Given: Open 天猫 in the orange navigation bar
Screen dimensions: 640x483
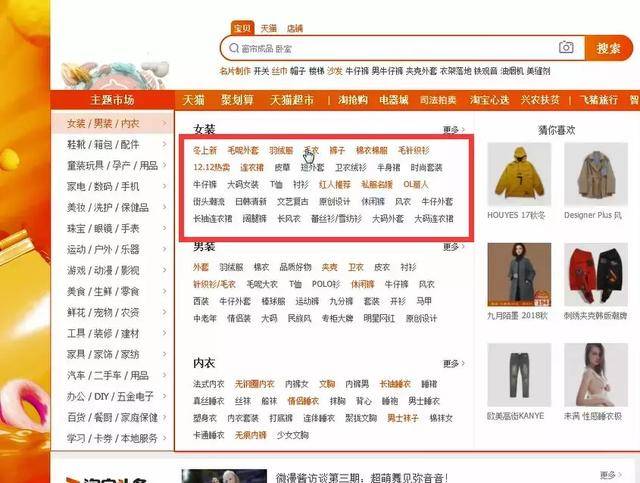Looking at the screenshot, I should click(x=193, y=100).
